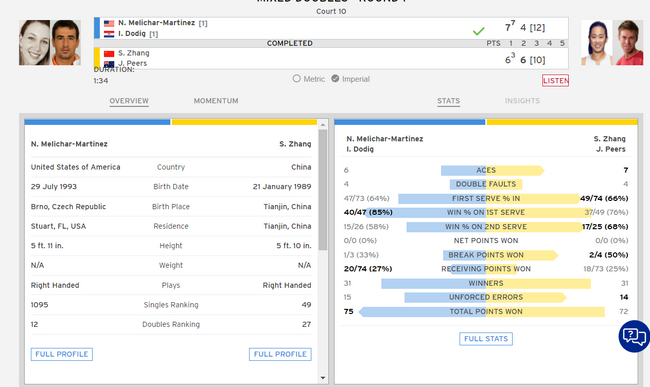Switch to the Stats tab
The image size is (650, 387).
click(449, 101)
